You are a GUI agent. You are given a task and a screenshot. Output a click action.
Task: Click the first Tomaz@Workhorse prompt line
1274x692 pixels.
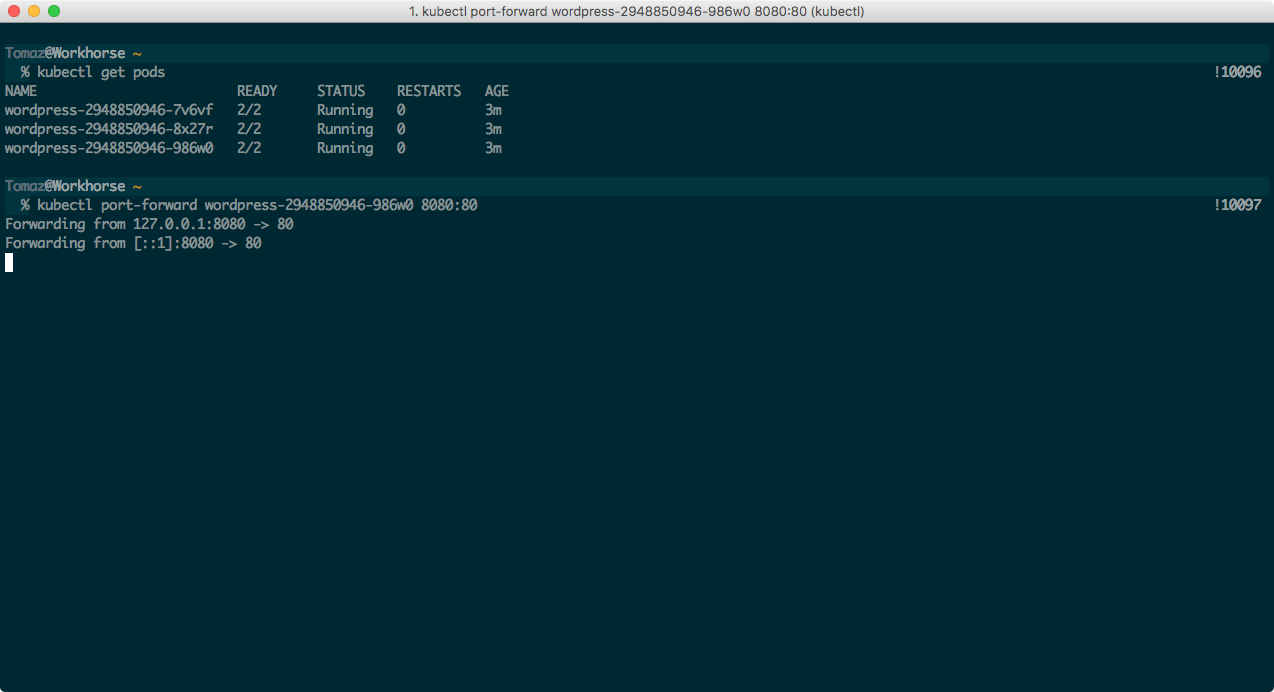tap(73, 53)
